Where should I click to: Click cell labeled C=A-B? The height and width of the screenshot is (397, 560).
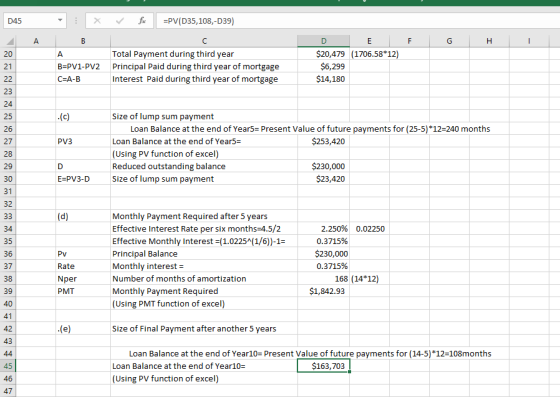click(83, 79)
